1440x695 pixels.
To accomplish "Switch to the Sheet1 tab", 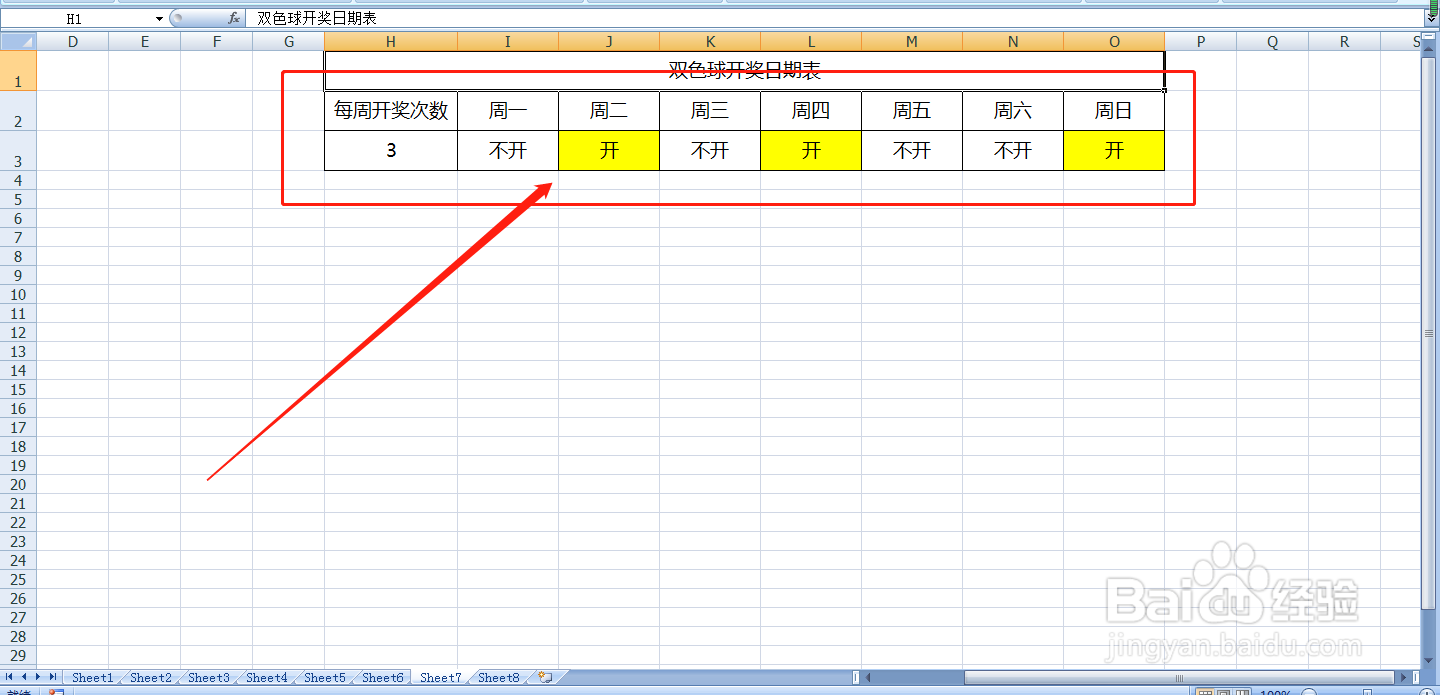I will [92, 677].
